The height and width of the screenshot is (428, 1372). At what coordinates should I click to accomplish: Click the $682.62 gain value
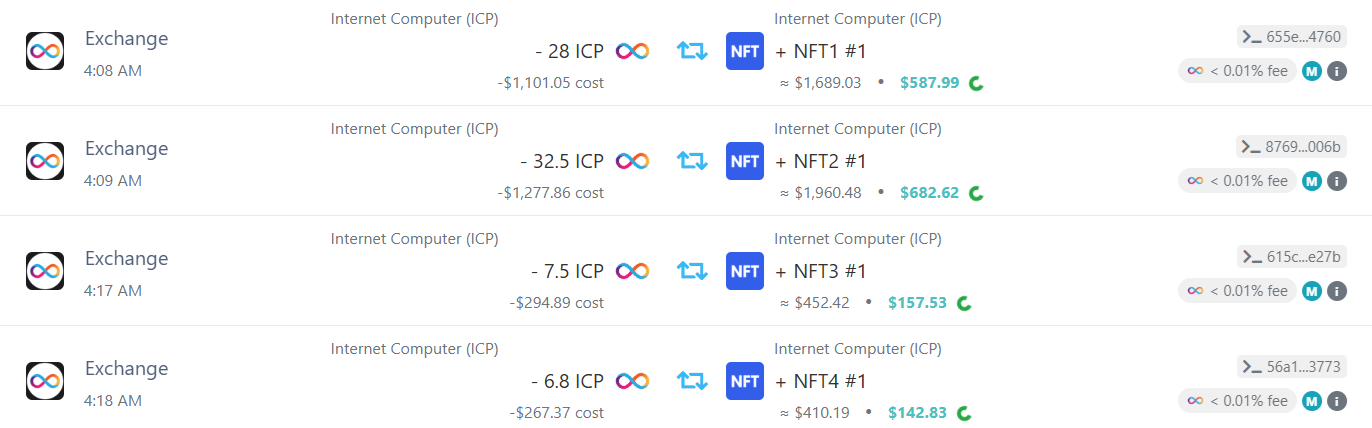929,193
